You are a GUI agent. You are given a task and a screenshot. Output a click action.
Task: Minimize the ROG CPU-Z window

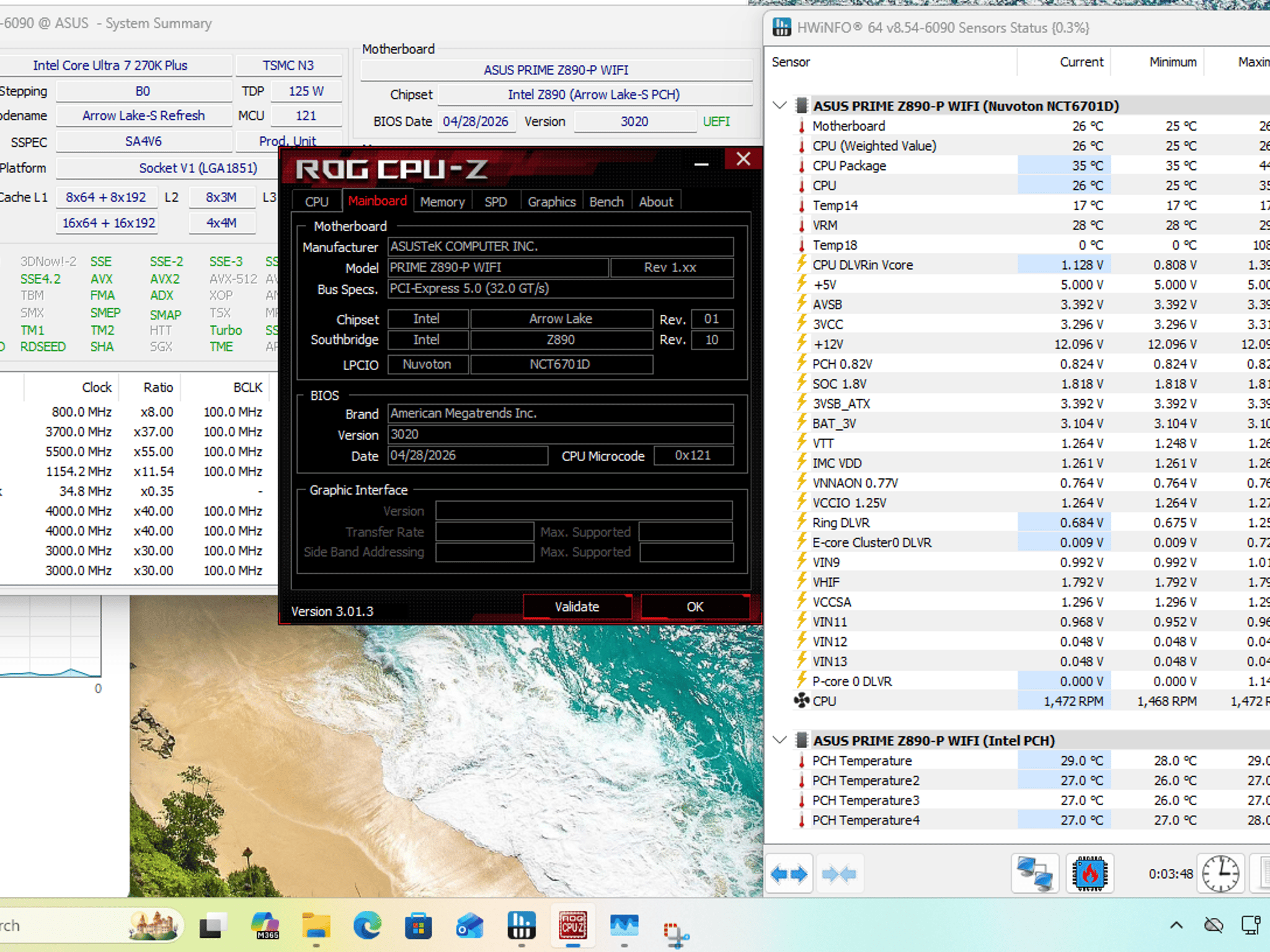click(x=701, y=162)
